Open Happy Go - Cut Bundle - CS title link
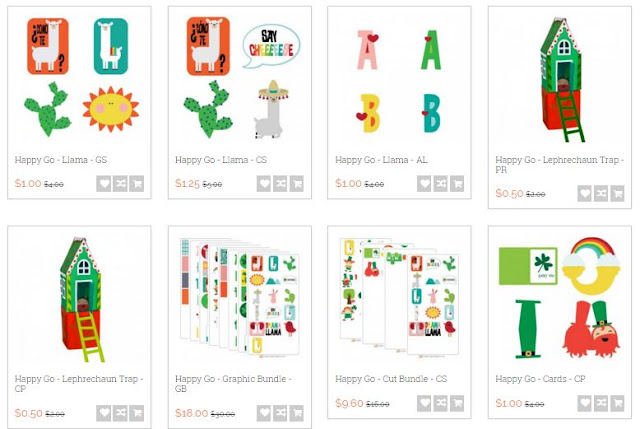Image resolution: width=640 pixels, height=429 pixels. point(391,379)
